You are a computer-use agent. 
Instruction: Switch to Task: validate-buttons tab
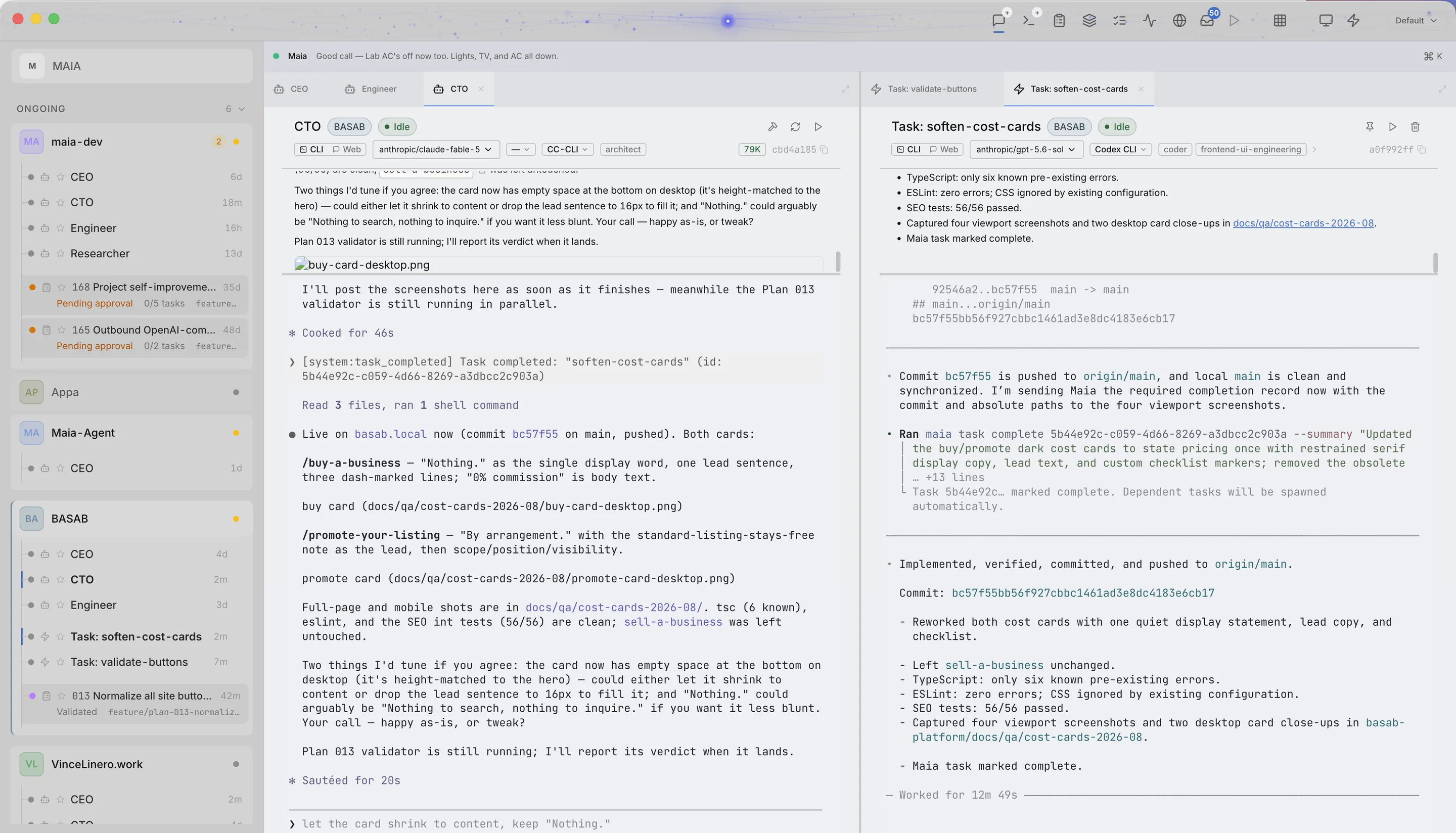(x=925, y=89)
